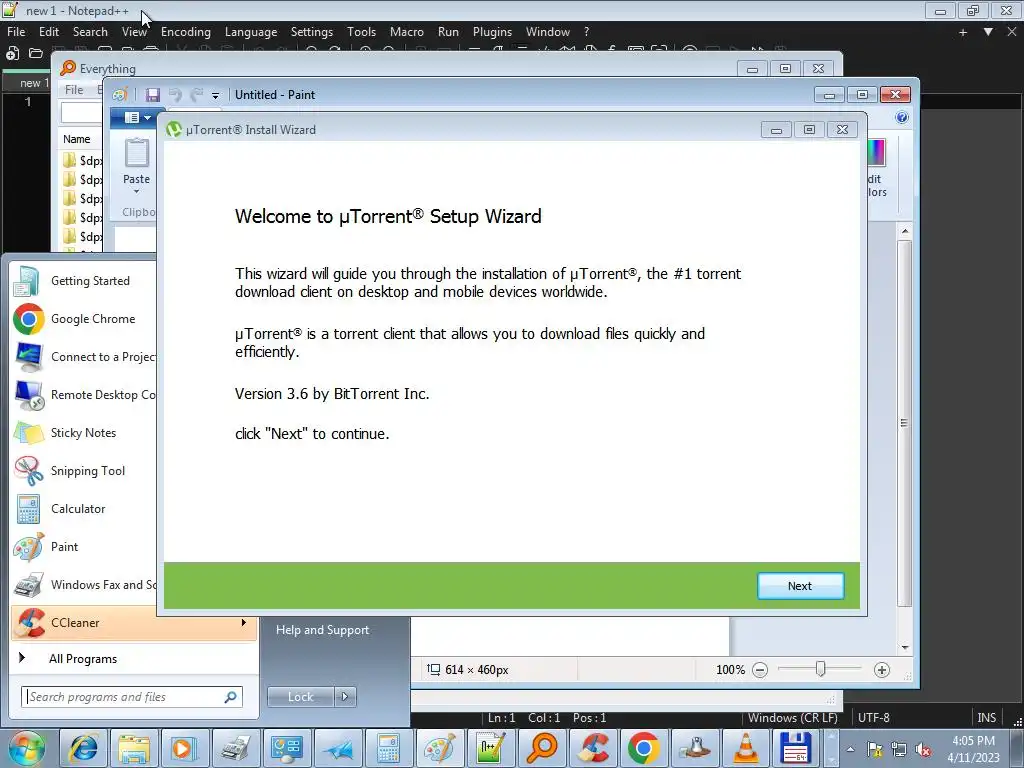Open Notepad++ File menu
Viewport: 1024px width, 768px height.
pos(16,31)
